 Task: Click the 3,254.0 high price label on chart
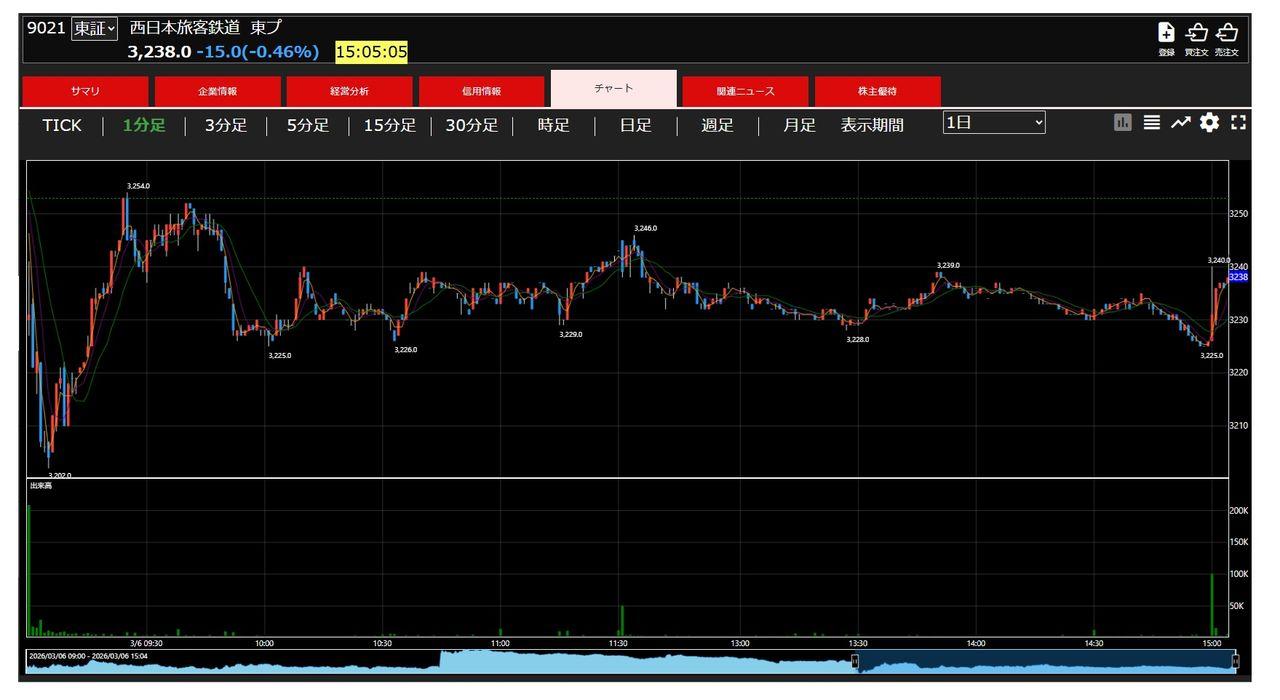tap(138, 186)
